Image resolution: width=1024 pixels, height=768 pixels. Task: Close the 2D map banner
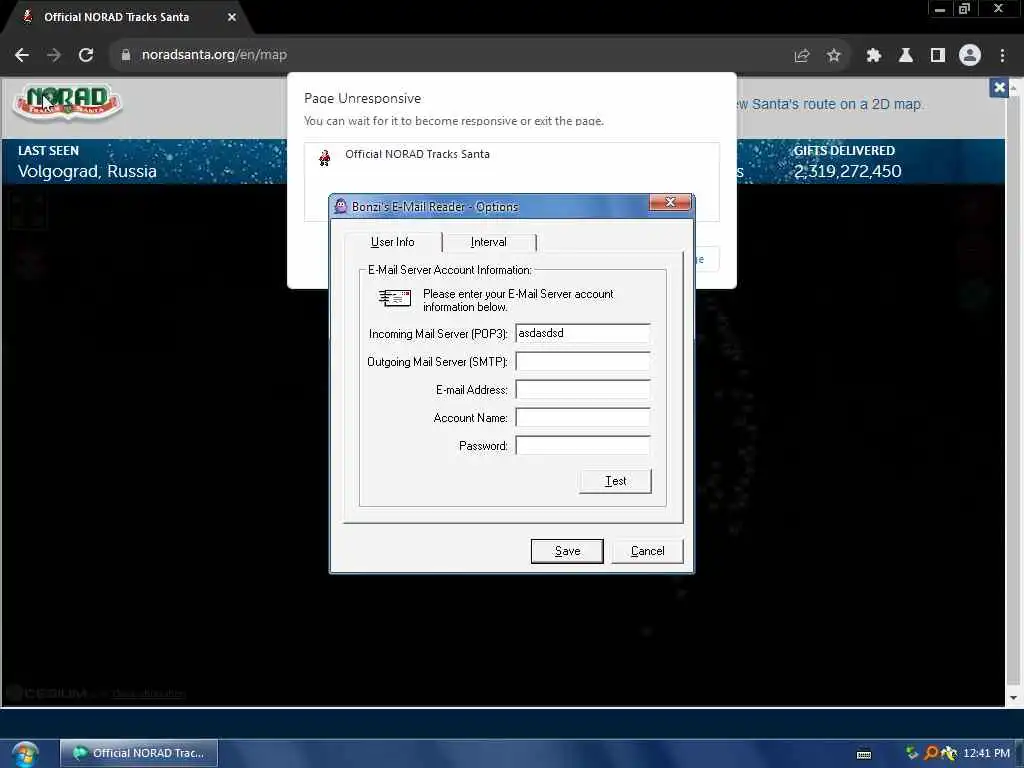coord(999,87)
